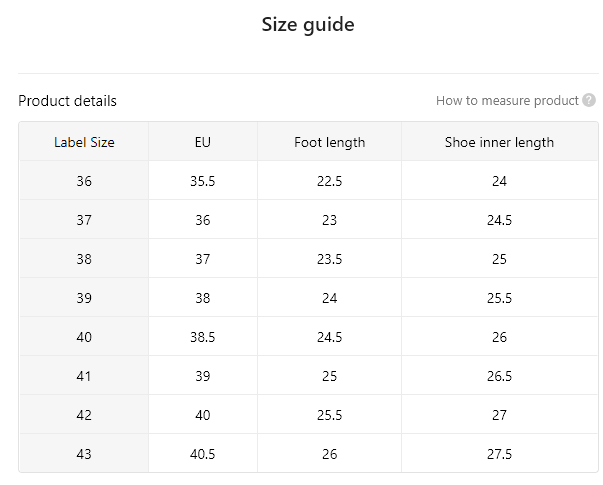Click the Foot length column header
603x485 pixels.
329,142
